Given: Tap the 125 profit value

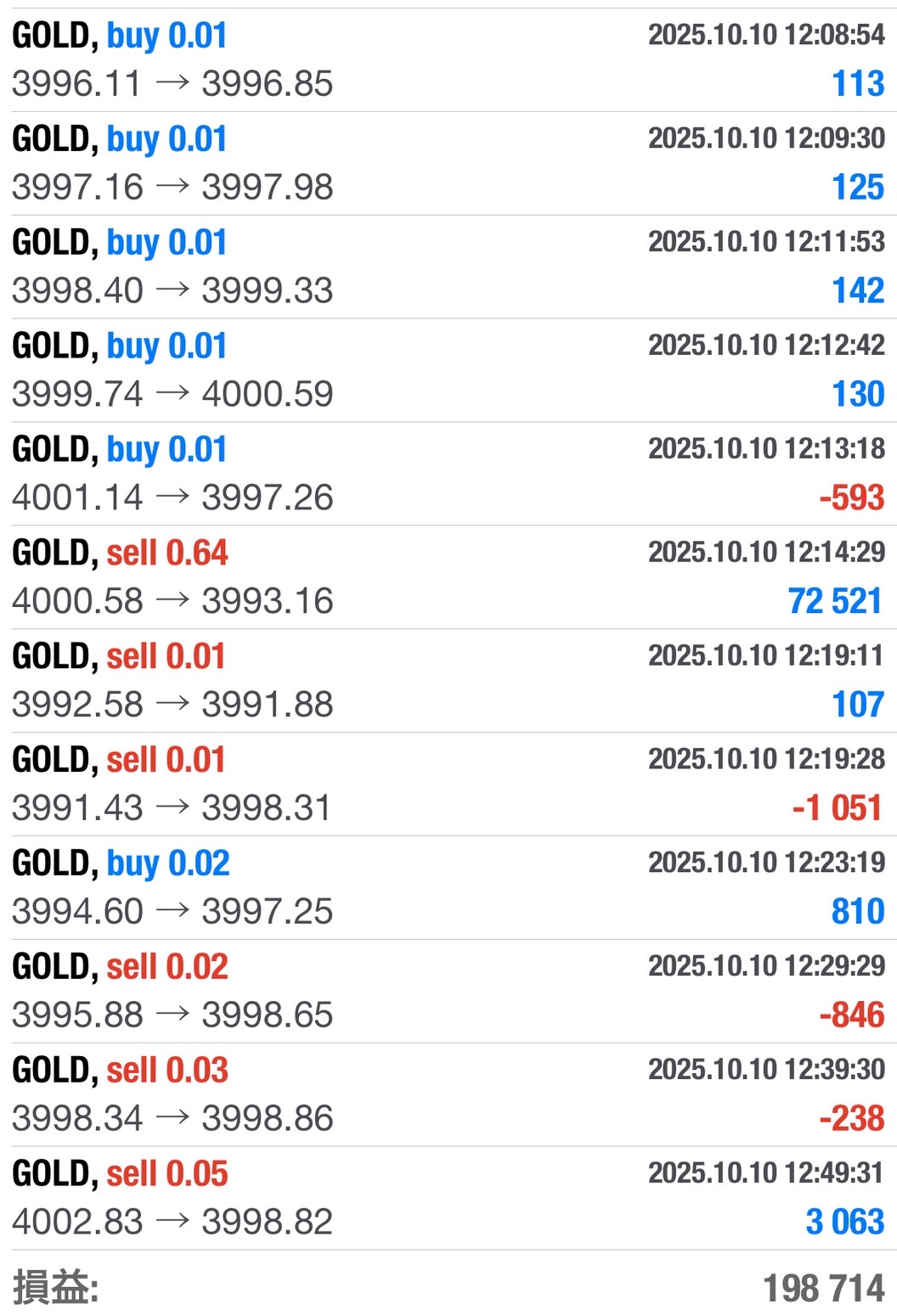Looking at the screenshot, I should [858, 187].
